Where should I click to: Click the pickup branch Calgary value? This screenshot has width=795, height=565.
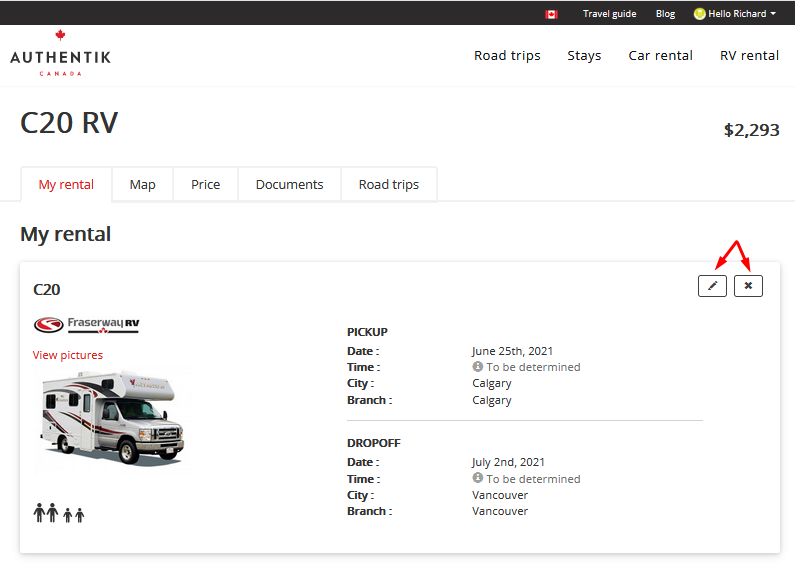click(x=491, y=400)
